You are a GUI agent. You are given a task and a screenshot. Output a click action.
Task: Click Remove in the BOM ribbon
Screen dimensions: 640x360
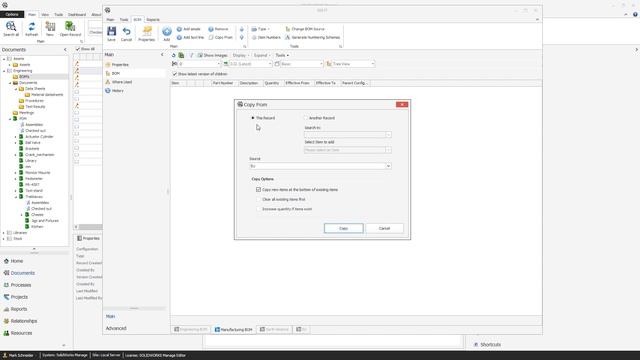[218, 29]
